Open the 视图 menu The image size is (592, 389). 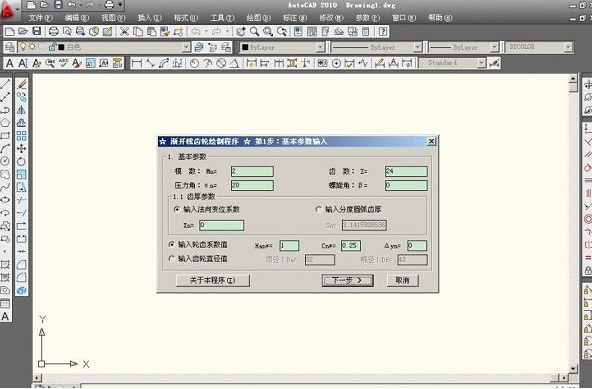113,18
